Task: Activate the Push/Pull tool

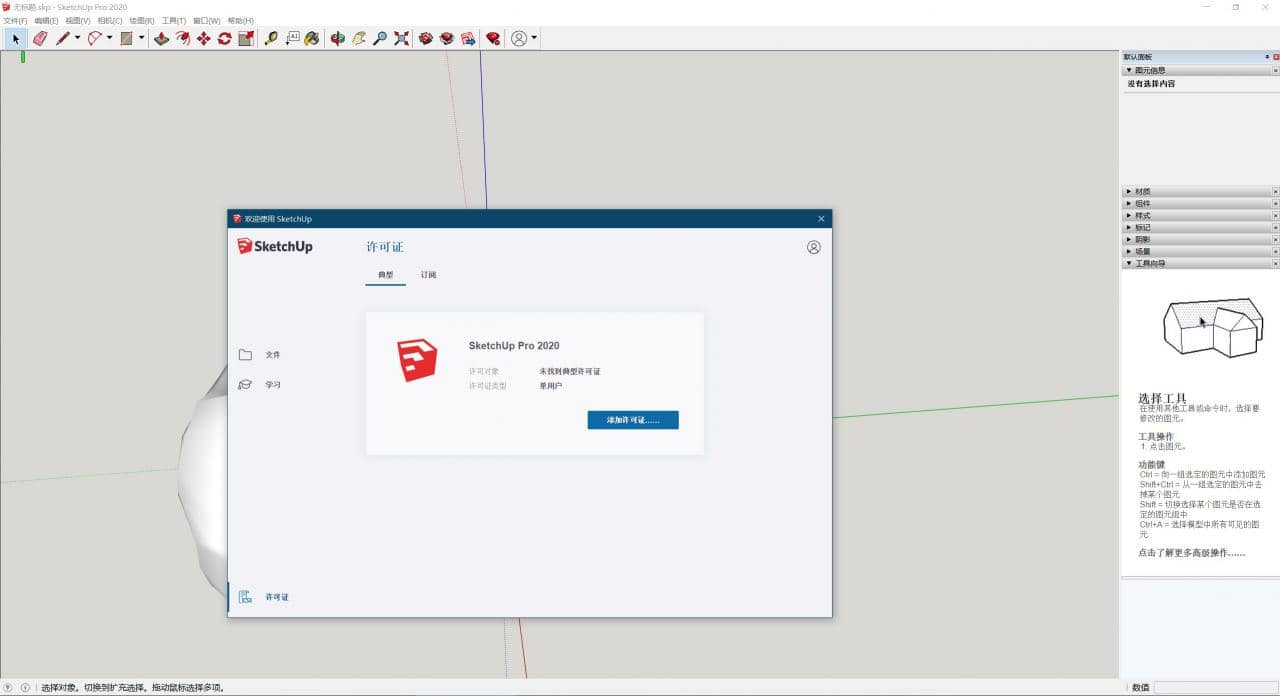Action: (161, 38)
